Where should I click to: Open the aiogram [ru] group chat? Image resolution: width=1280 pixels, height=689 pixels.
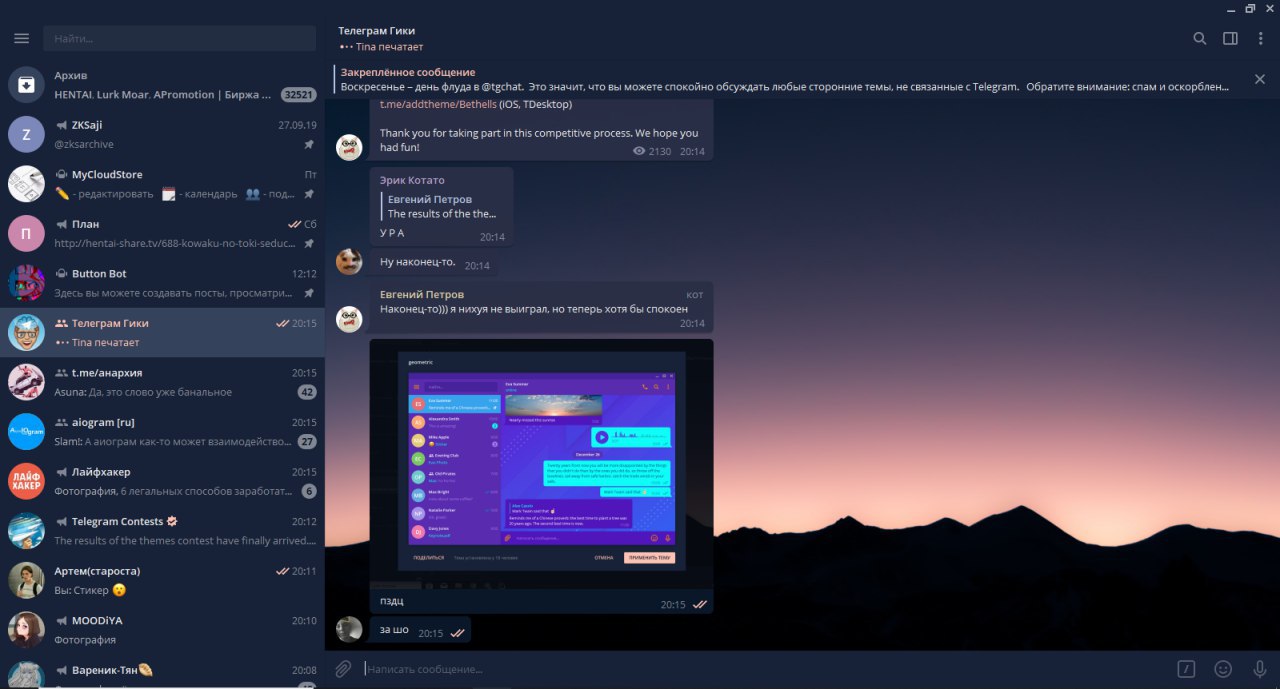162,432
